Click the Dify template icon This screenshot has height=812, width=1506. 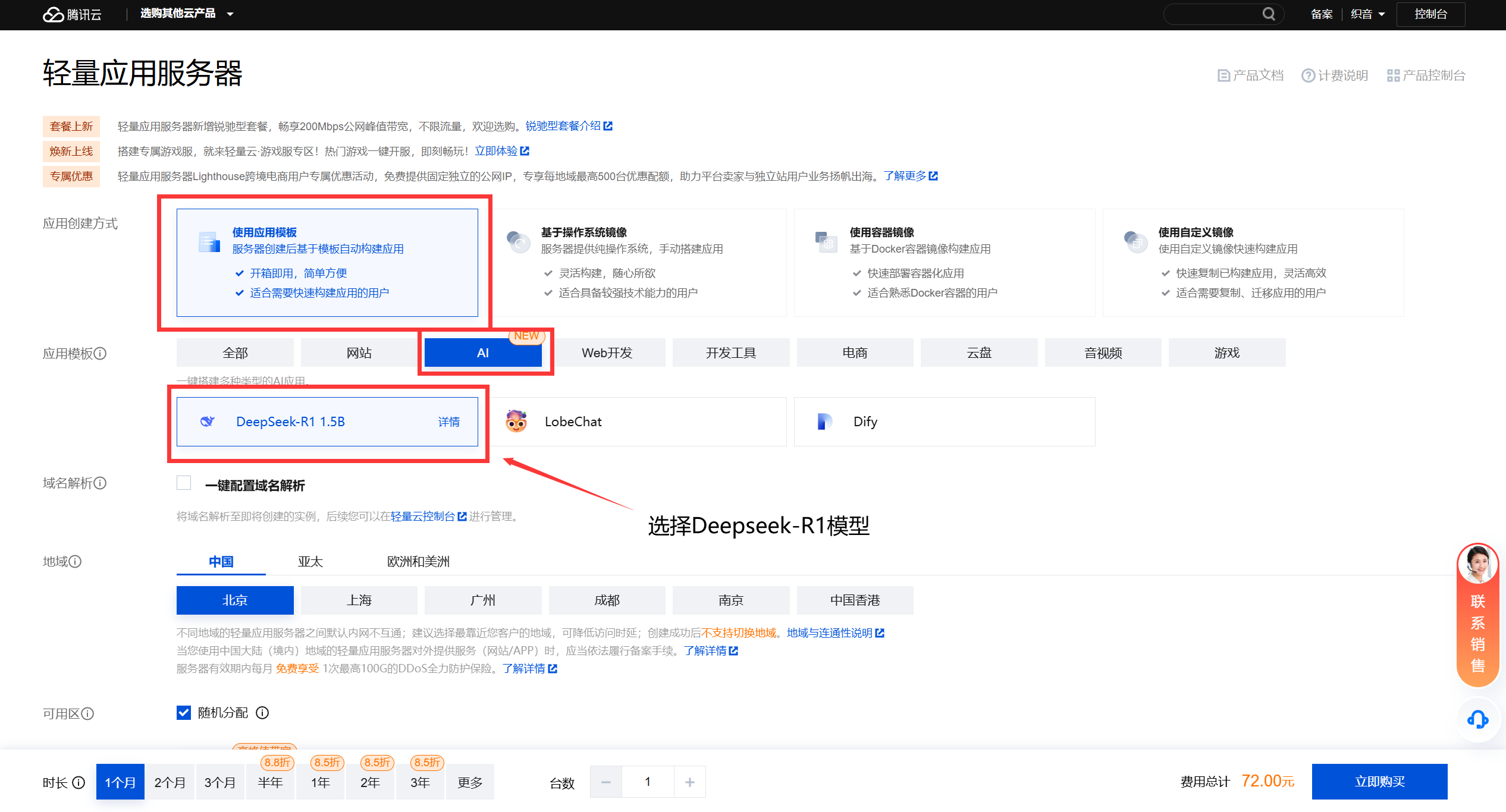click(x=824, y=421)
